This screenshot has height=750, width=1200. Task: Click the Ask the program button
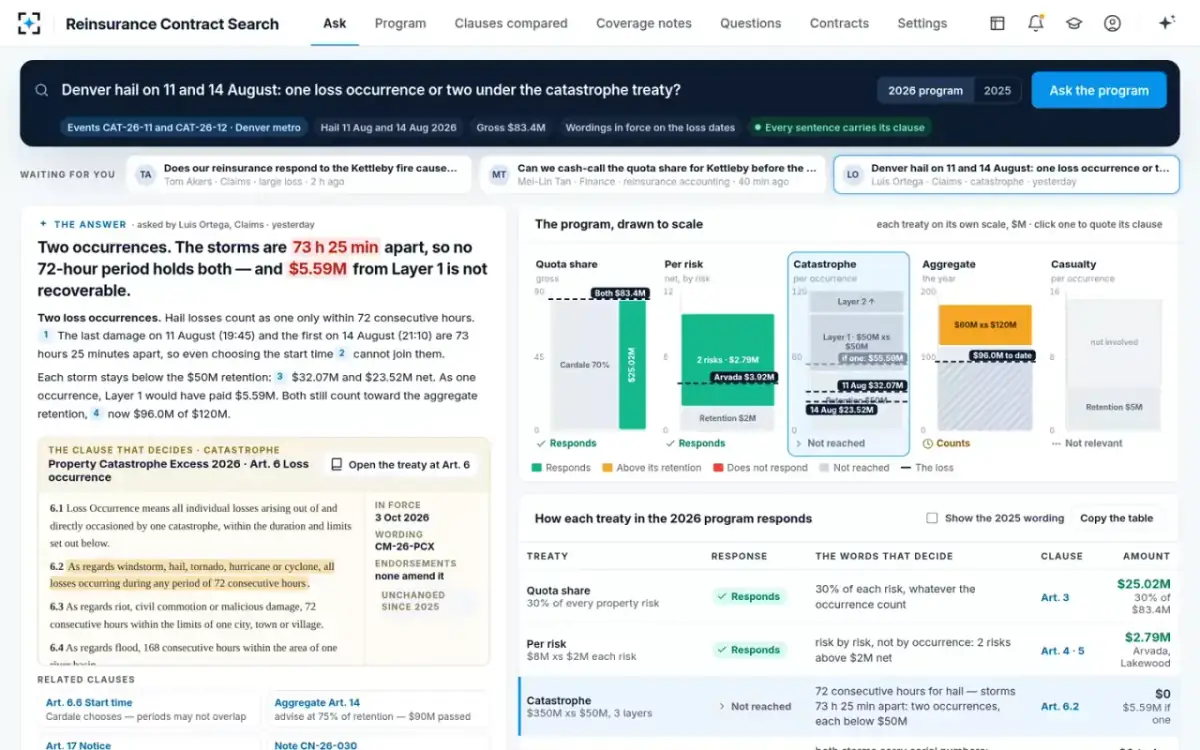(1099, 90)
